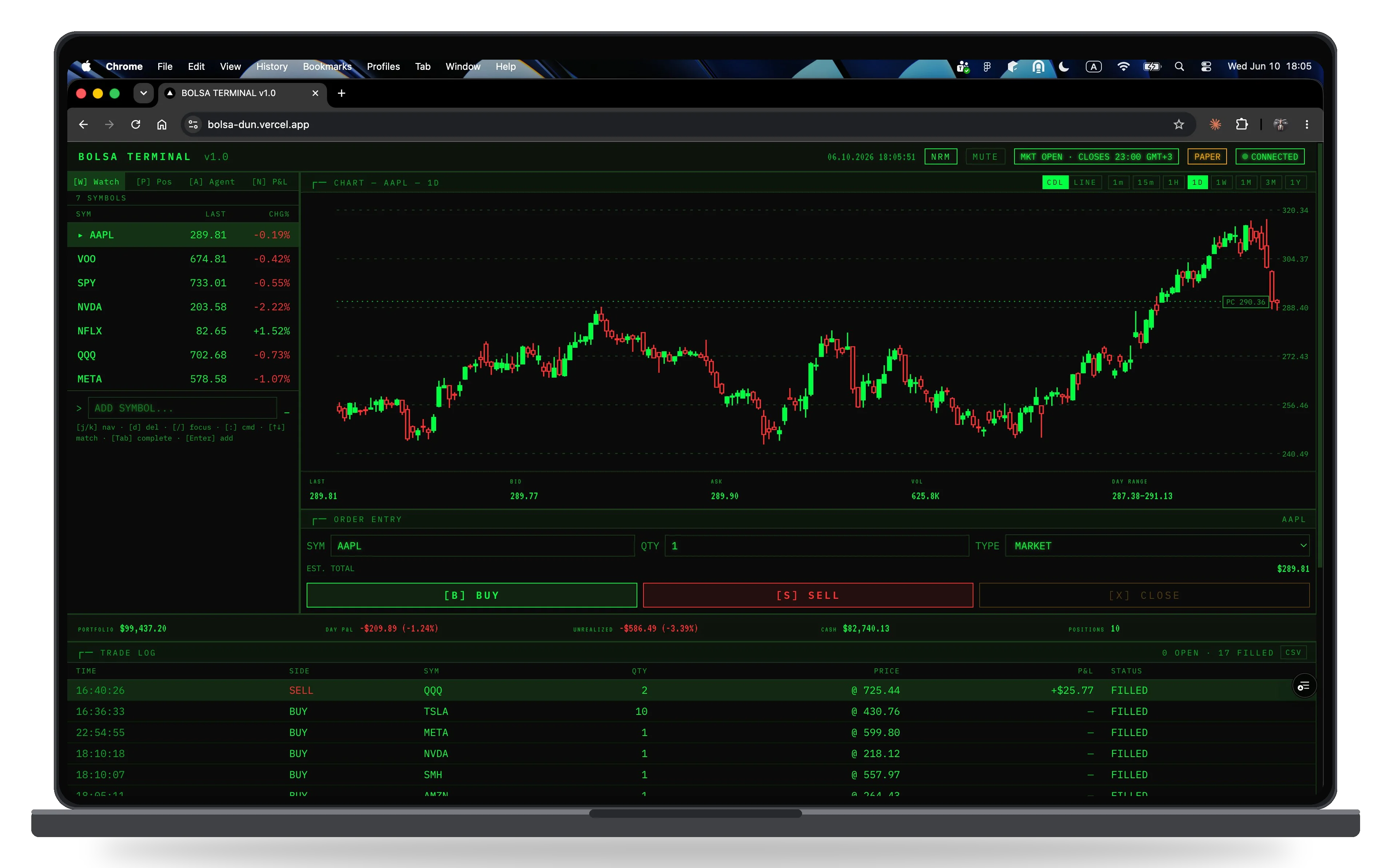Image resolution: width=1391 pixels, height=868 pixels.
Task: Open the Apple menu
Action: (86, 67)
